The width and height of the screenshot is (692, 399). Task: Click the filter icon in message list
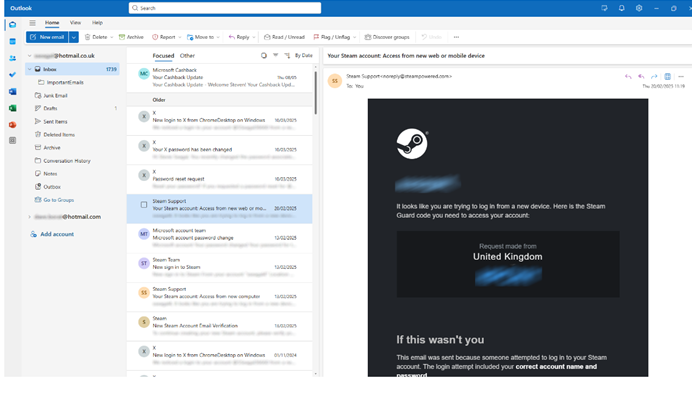click(x=275, y=55)
